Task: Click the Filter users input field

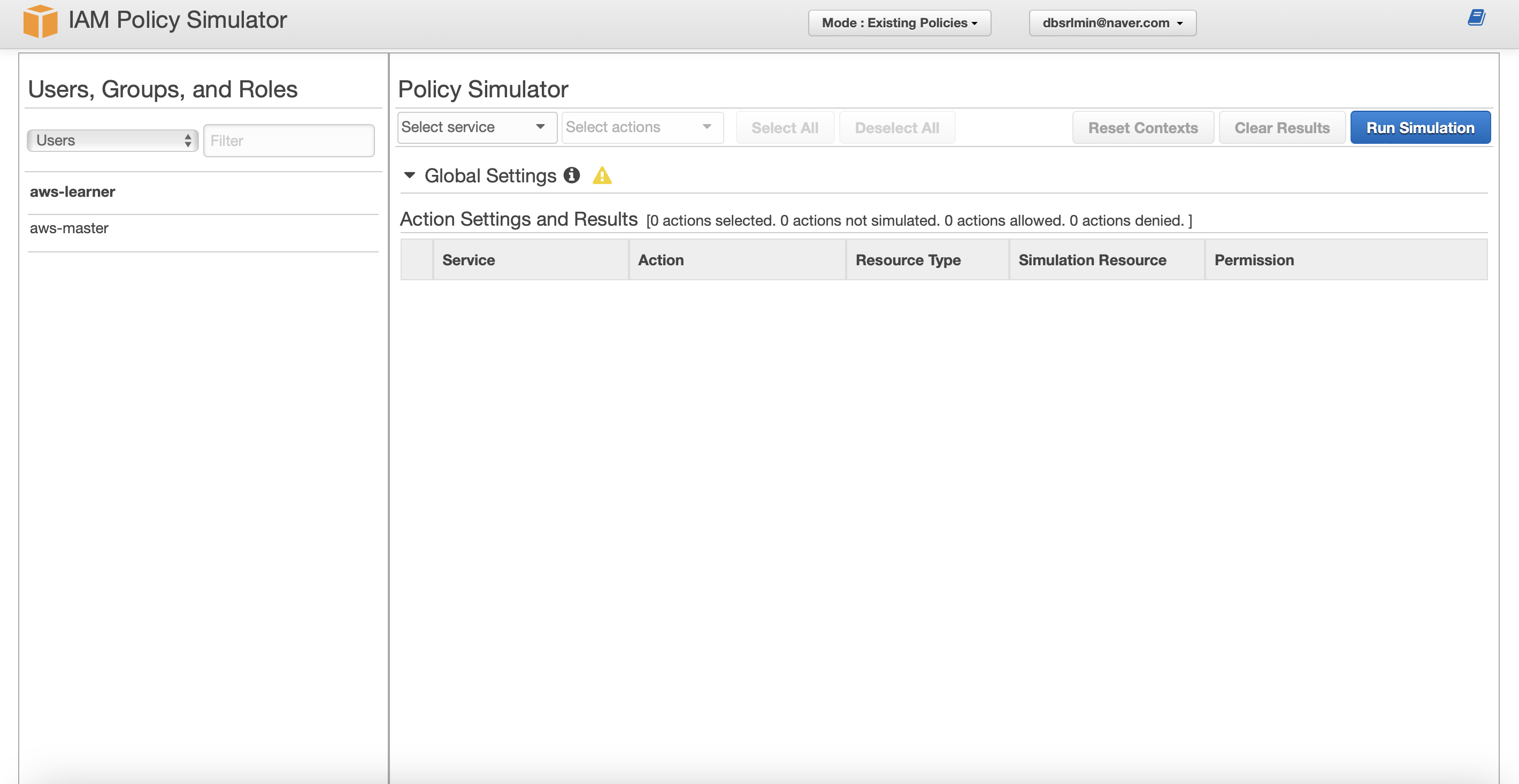Action: coord(289,140)
